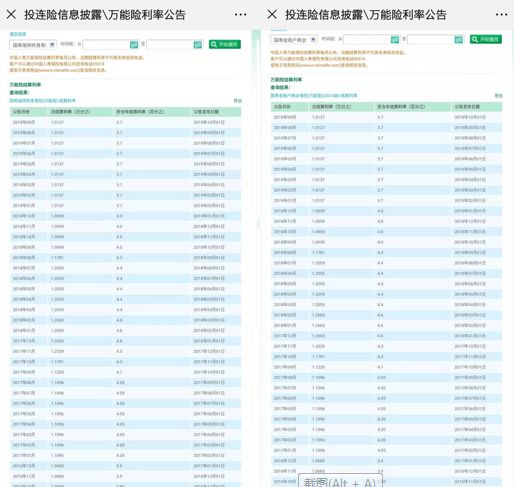Close the left 投连险信息披露 page with X

[x=11, y=14]
